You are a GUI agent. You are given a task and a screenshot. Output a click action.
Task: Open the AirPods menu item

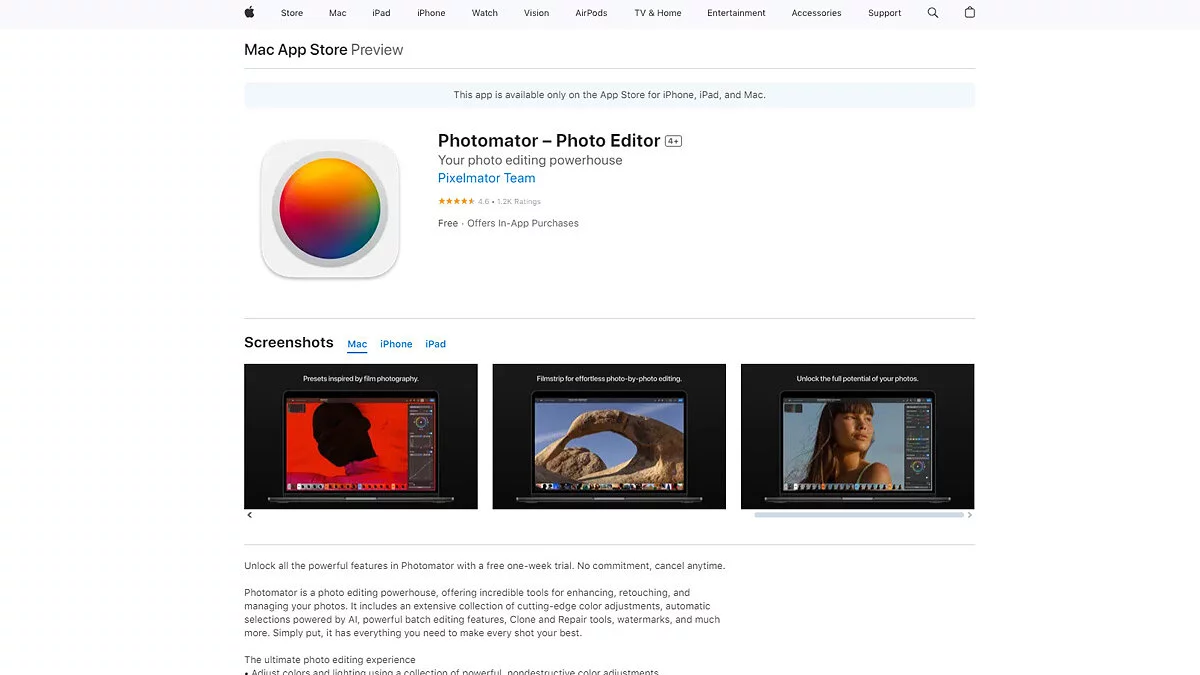click(591, 13)
